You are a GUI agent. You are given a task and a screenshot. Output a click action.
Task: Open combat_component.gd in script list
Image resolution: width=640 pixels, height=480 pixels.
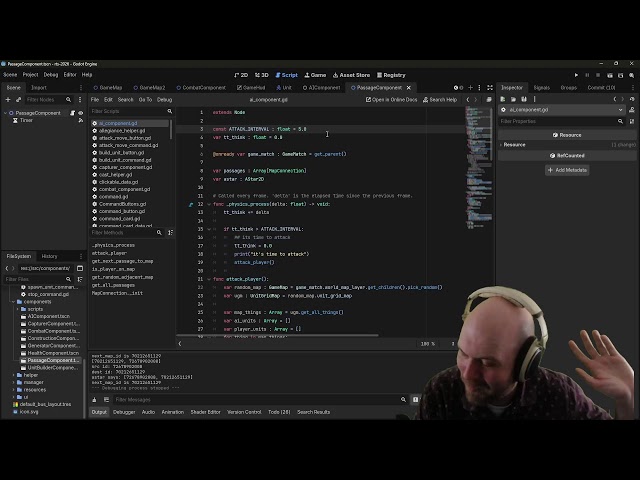pos(124,189)
